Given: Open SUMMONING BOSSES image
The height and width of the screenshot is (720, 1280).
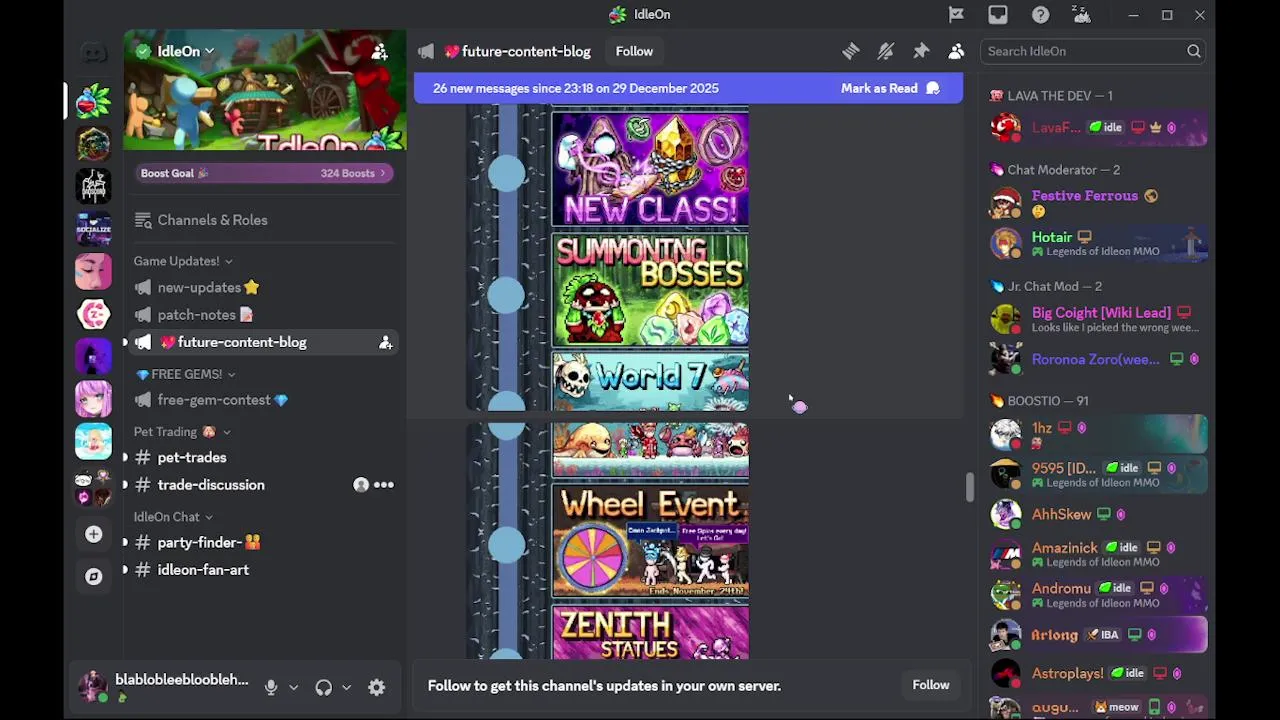Looking at the screenshot, I should 650,291.
